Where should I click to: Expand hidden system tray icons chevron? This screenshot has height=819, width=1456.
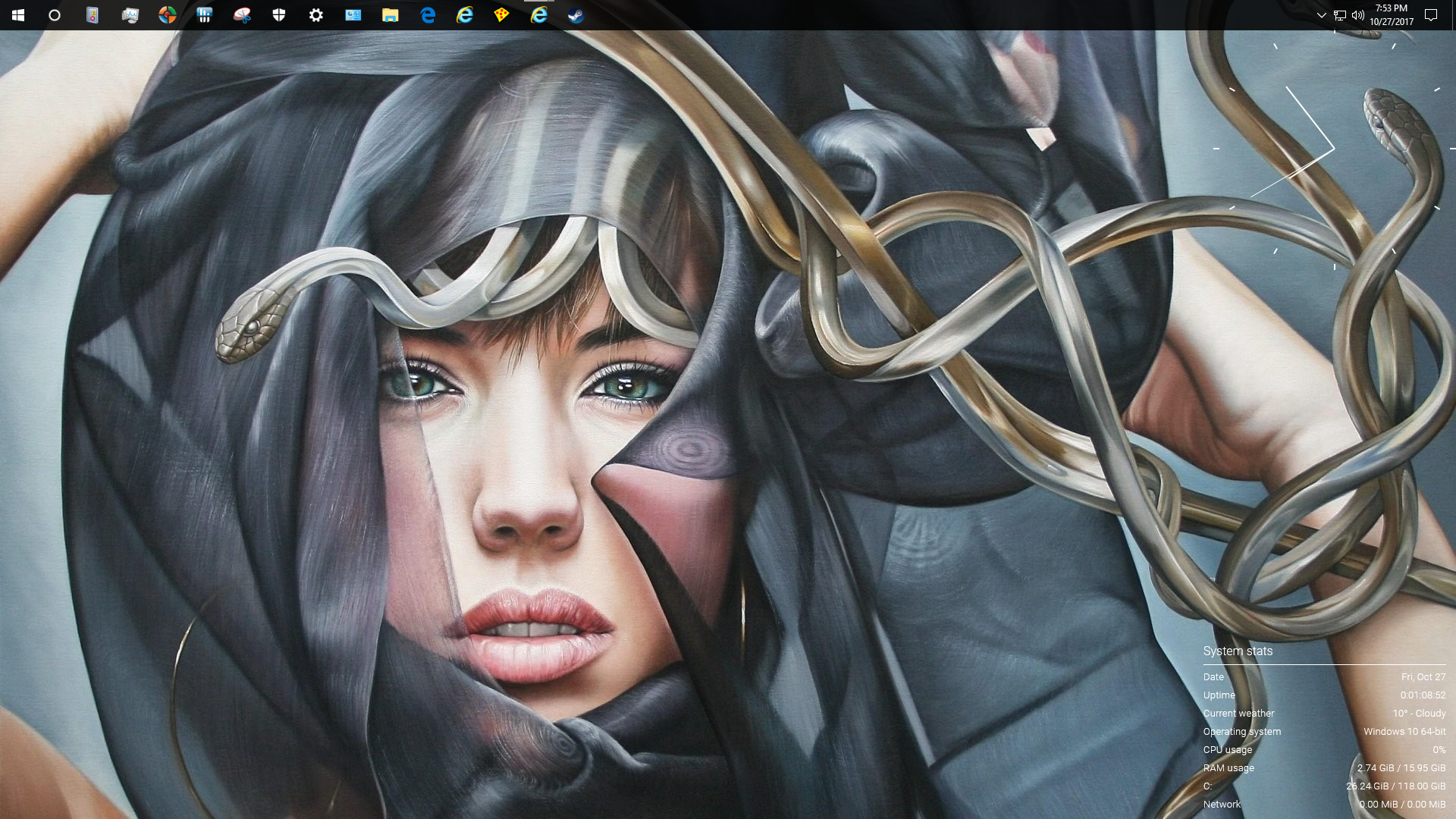pos(1322,15)
